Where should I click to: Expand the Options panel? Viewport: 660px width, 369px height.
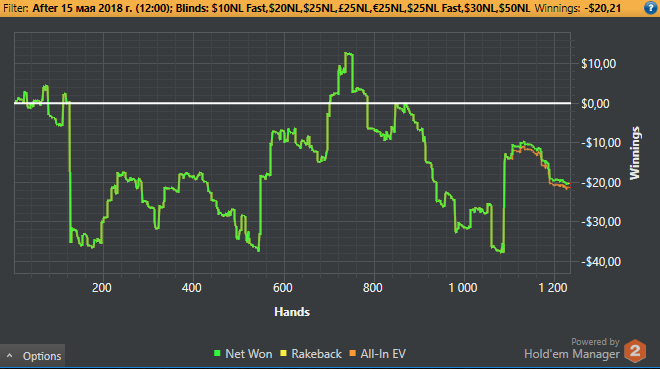point(32,356)
